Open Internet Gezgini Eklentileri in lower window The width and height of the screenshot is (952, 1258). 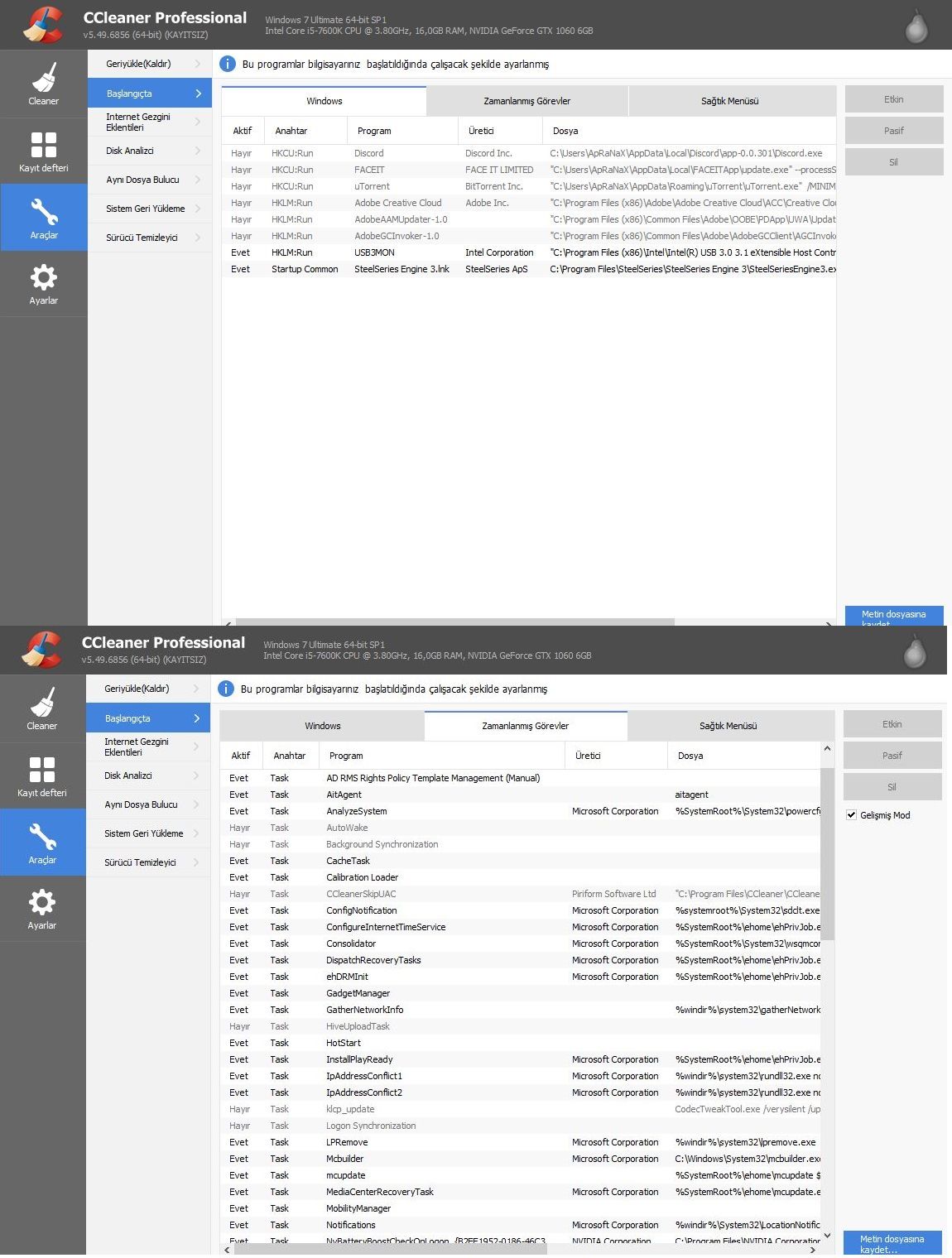pos(148,747)
